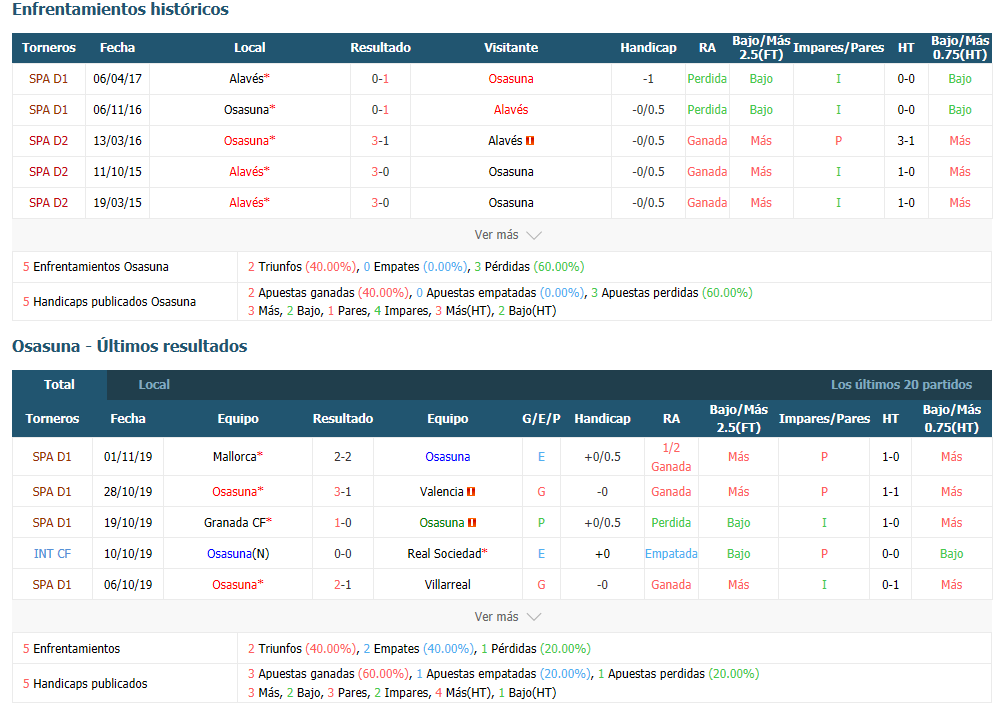
Task: Click red card icon next to Alavés
Action: coord(530,141)
